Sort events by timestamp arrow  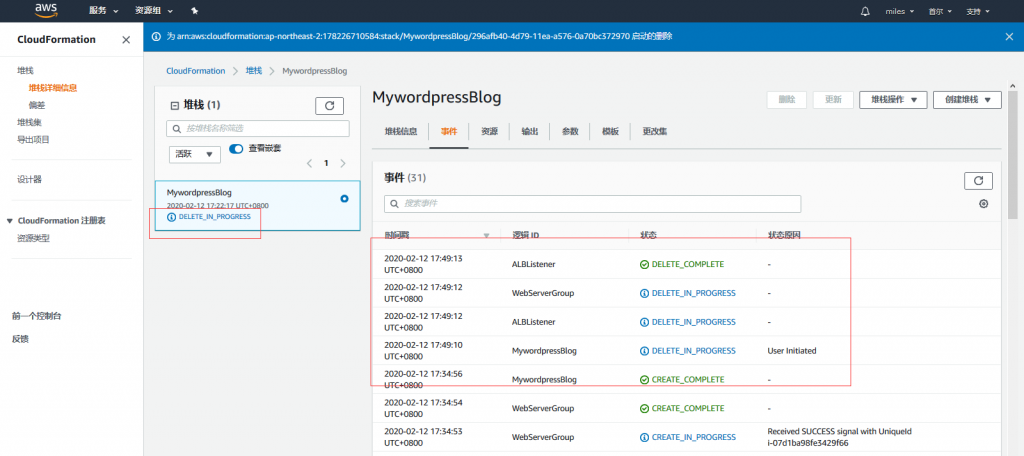(x=486, y=235)
